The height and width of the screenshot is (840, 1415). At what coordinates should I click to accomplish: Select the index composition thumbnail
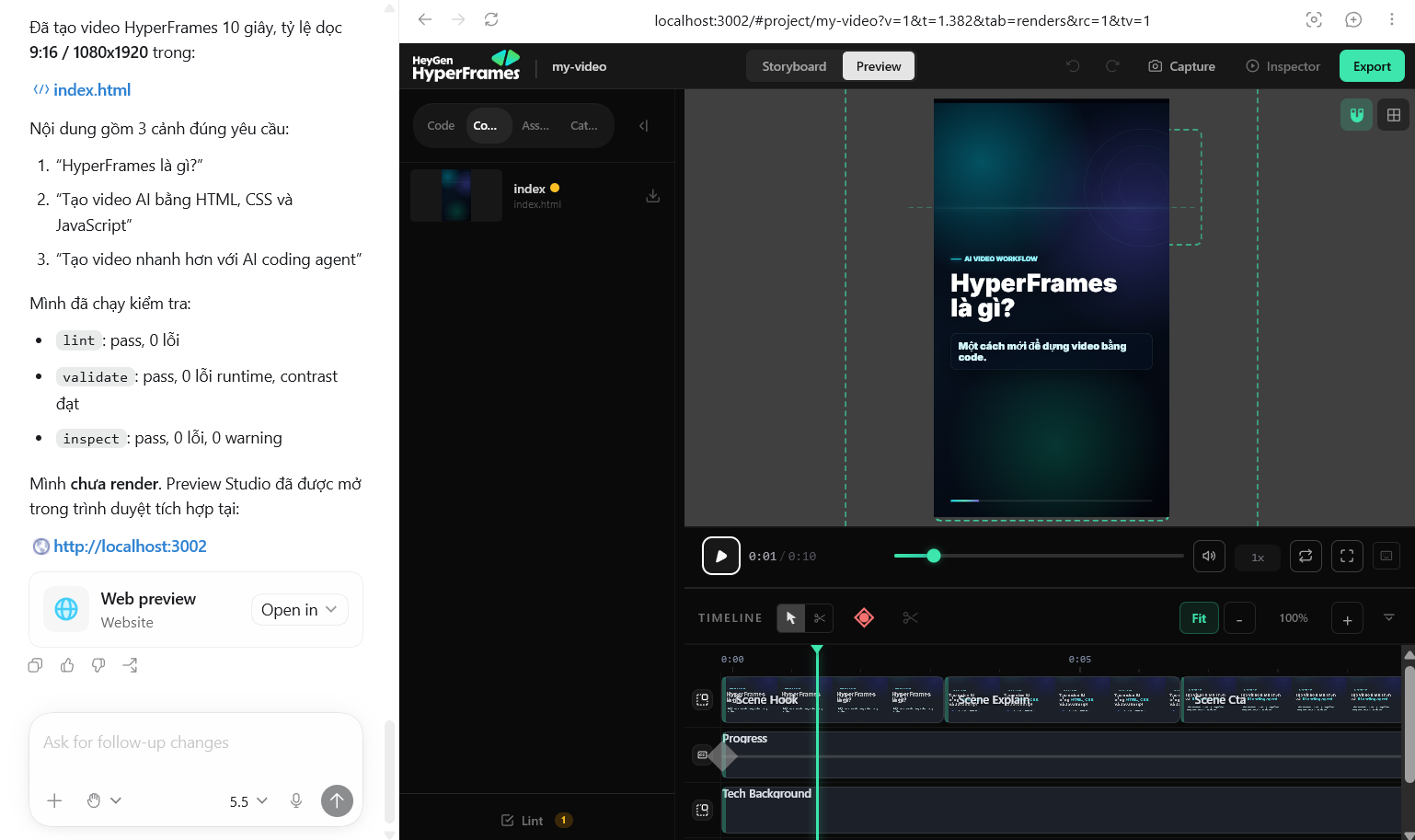(456, 195)
